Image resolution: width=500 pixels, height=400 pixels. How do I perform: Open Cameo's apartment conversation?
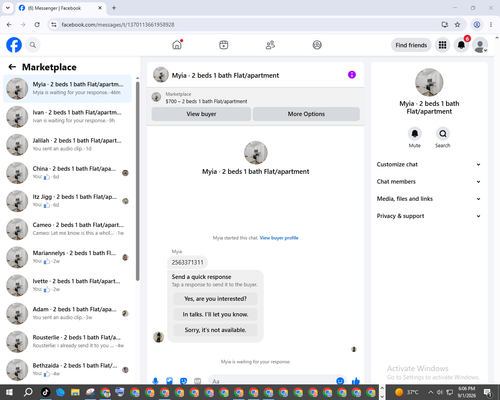click(67, 229)
